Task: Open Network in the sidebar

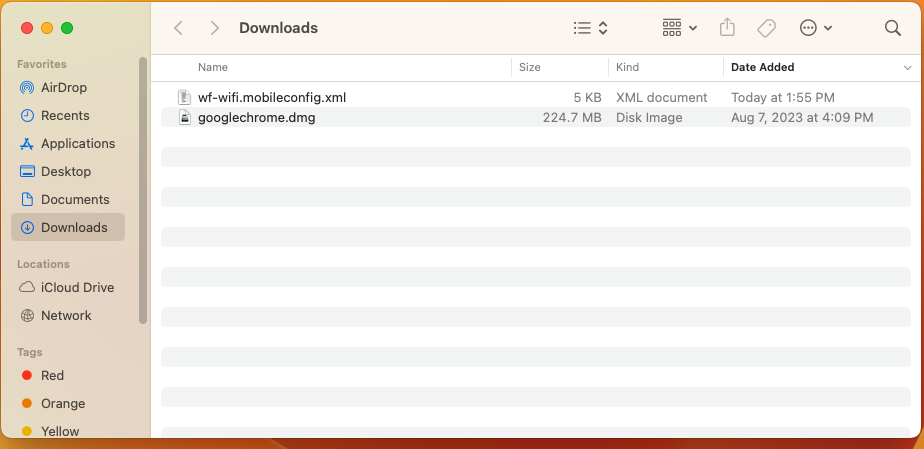Action: tap(68, 316)
